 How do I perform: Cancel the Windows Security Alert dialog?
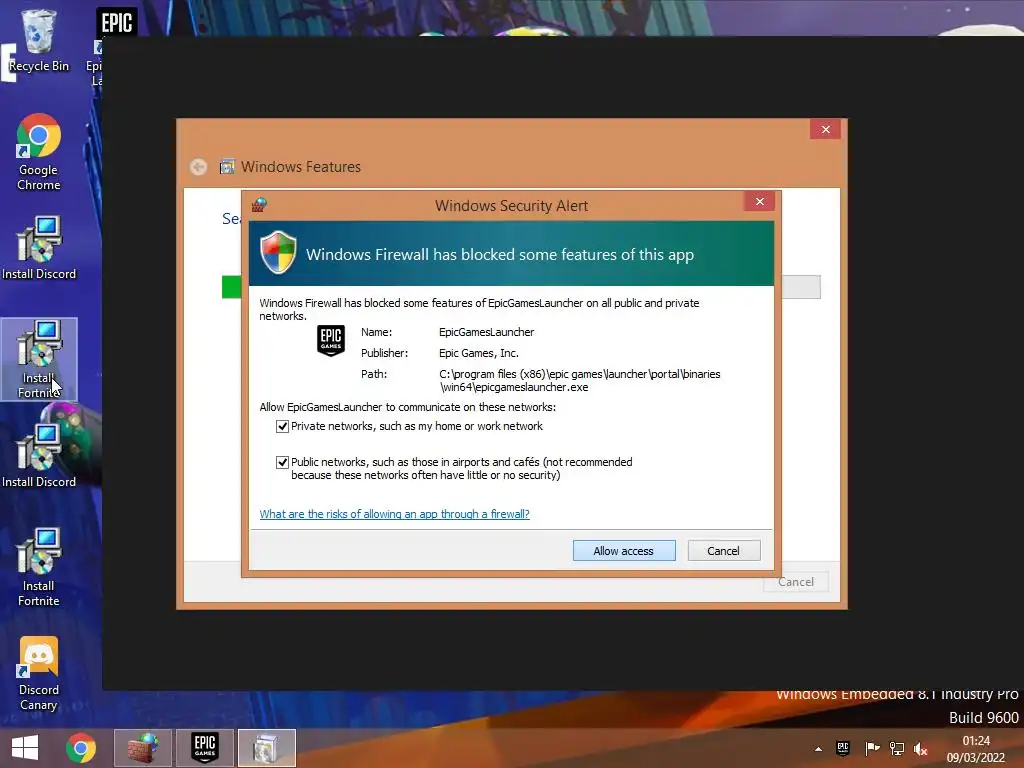pos(724,551)
